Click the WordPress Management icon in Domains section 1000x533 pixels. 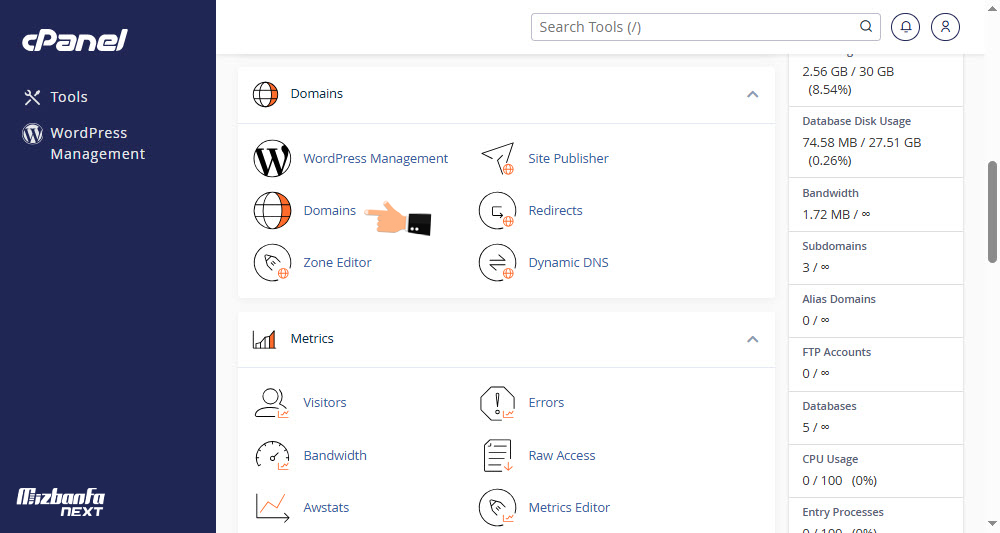click(x=271, y=159)
